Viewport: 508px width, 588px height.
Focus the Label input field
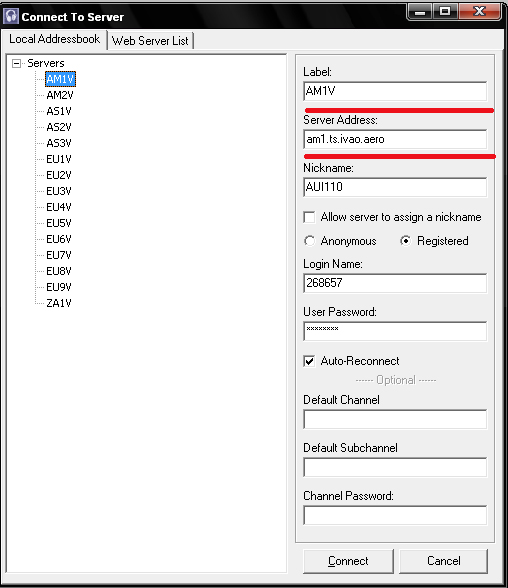click(x=395, y=91)
